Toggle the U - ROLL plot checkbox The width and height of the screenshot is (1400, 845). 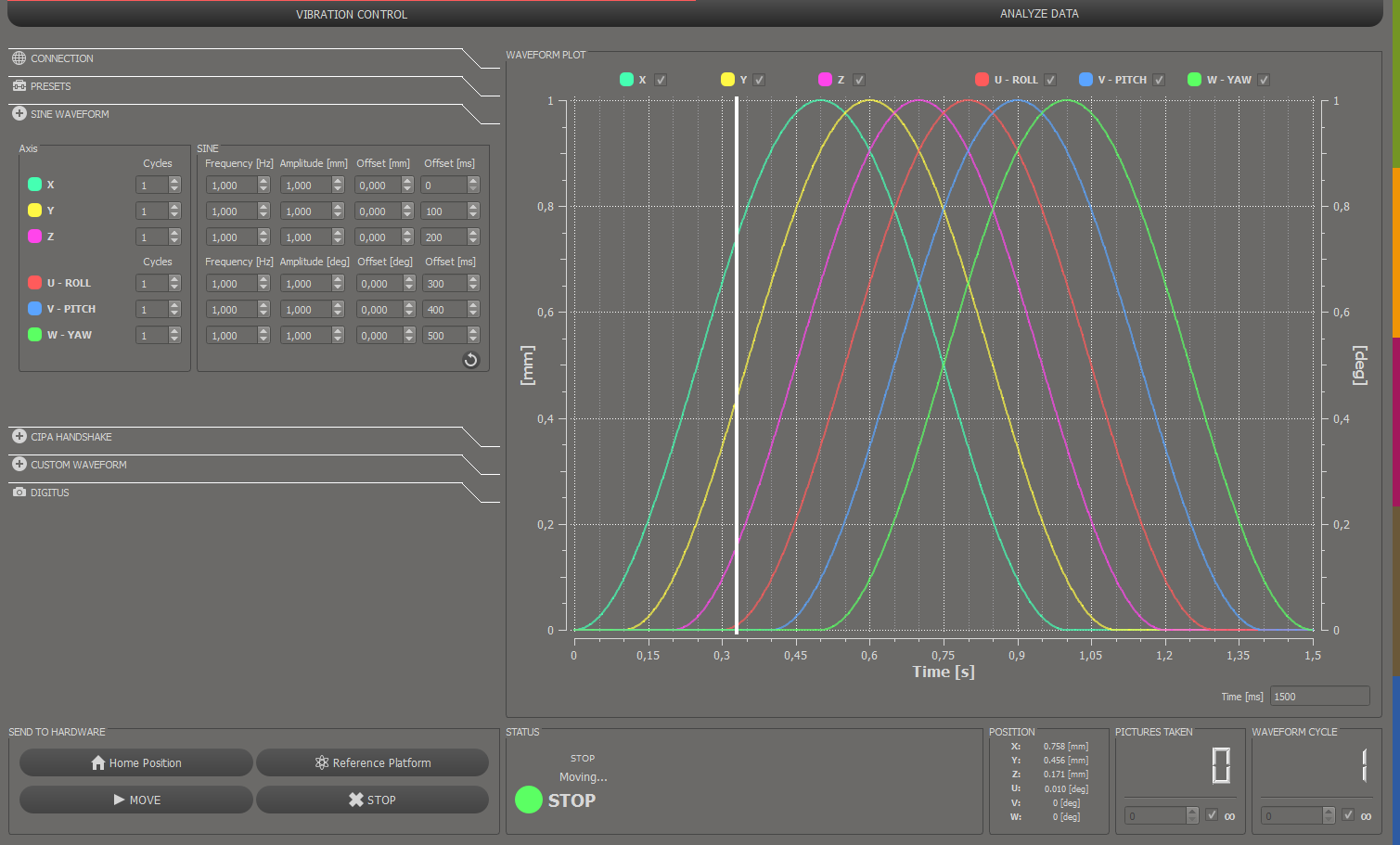click(1050, 80)
